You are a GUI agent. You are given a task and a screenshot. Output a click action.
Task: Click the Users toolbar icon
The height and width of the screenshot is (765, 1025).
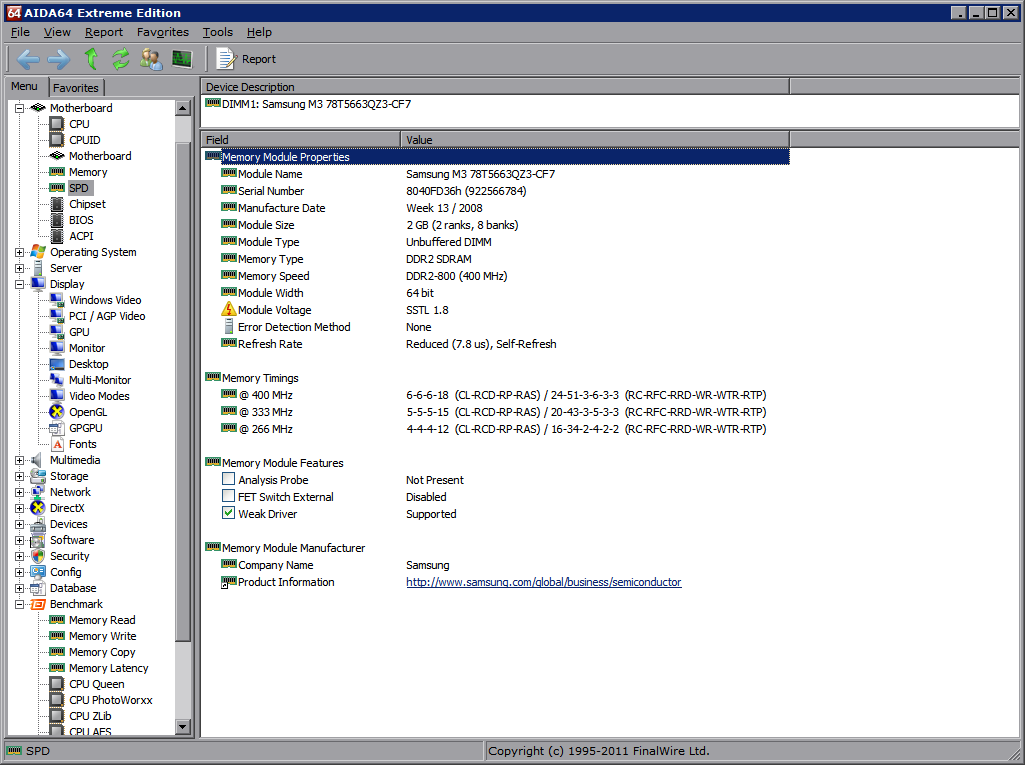[151, 59]
